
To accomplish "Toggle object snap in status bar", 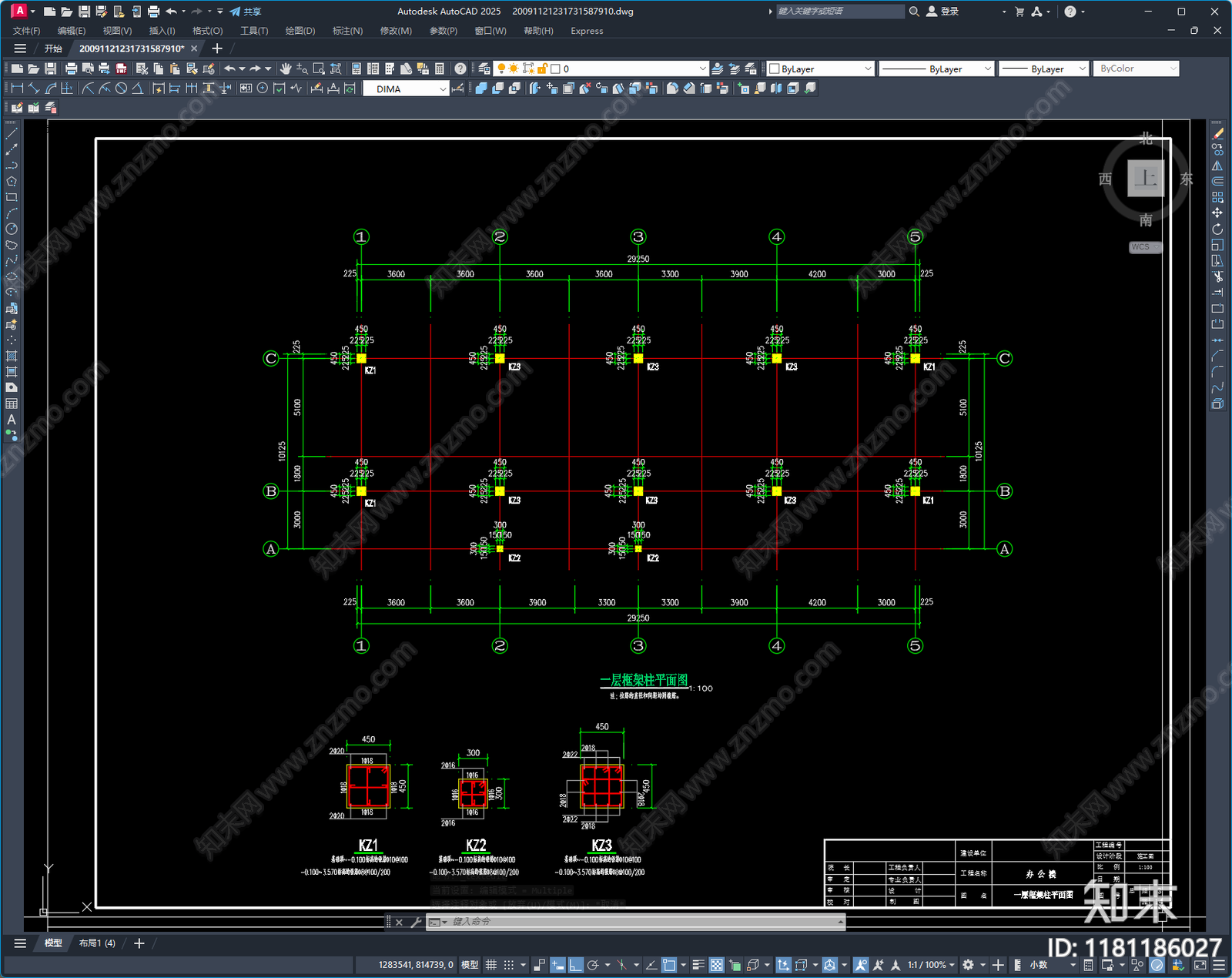I will 669,965.
